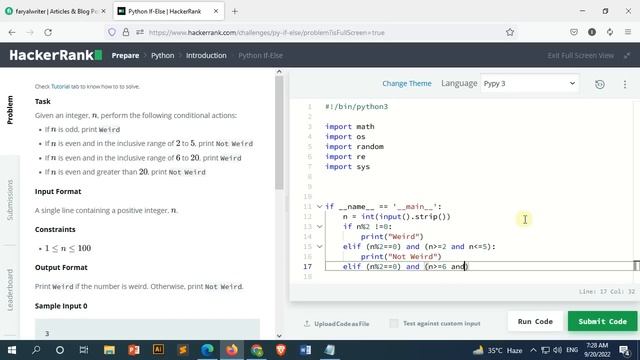Viewport: 640px width, 360px height.
Task: Click the problem panel scroll-up arrow
Action: [279, 71]
